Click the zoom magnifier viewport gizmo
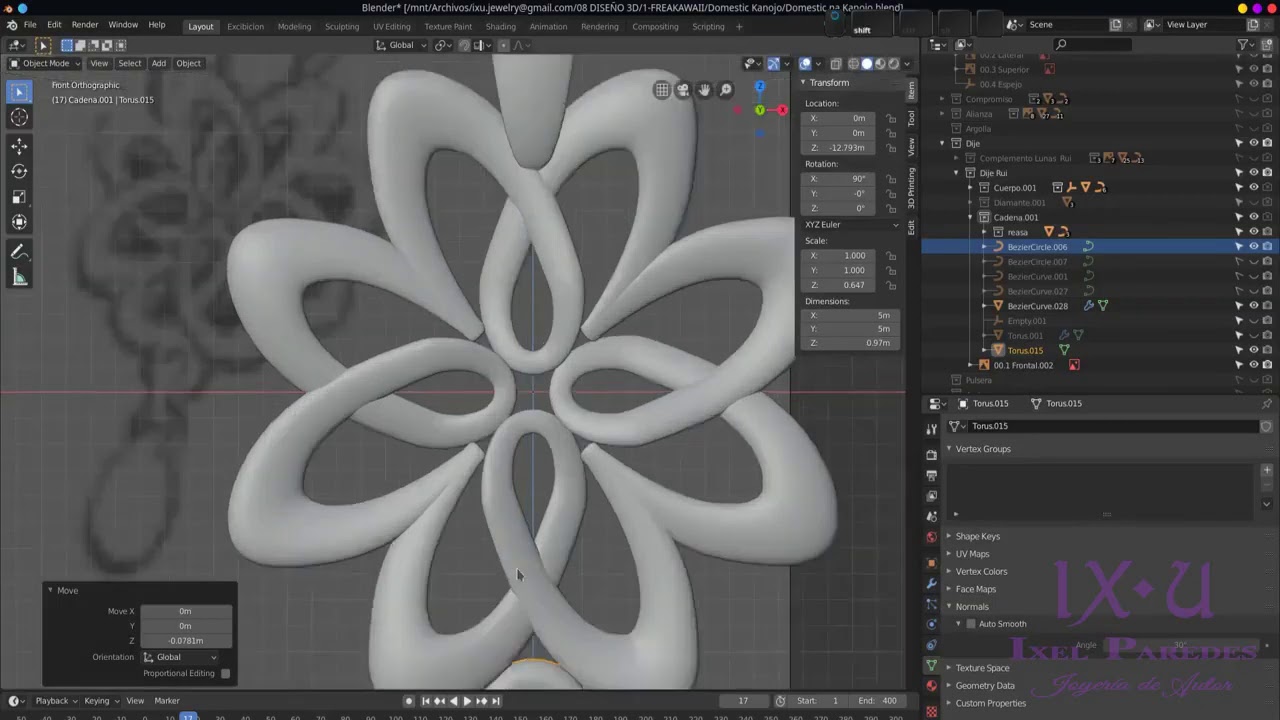The image size is (1280, 720). (726, 90)
